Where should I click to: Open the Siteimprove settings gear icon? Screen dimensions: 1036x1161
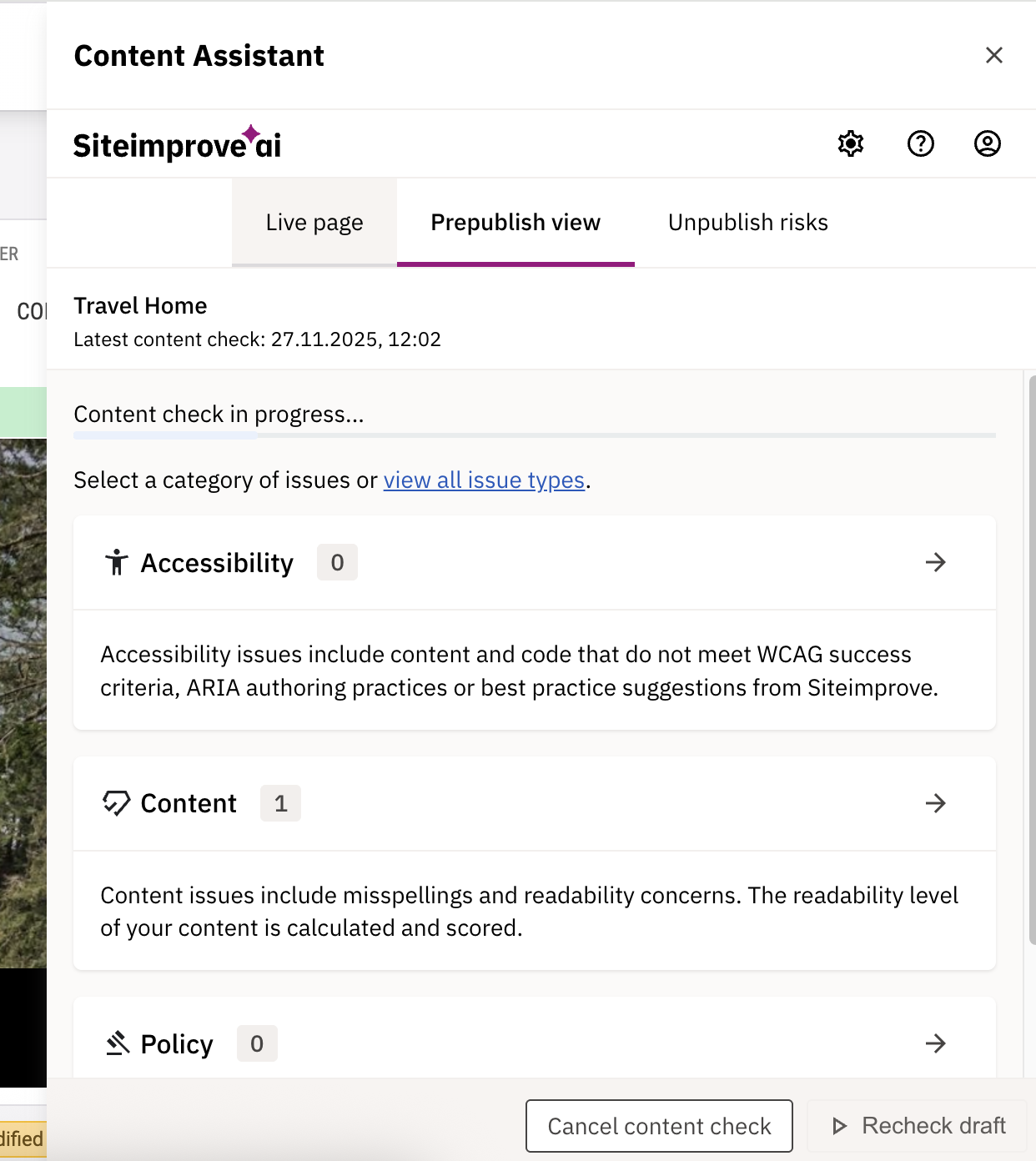[x=850, y=143]
